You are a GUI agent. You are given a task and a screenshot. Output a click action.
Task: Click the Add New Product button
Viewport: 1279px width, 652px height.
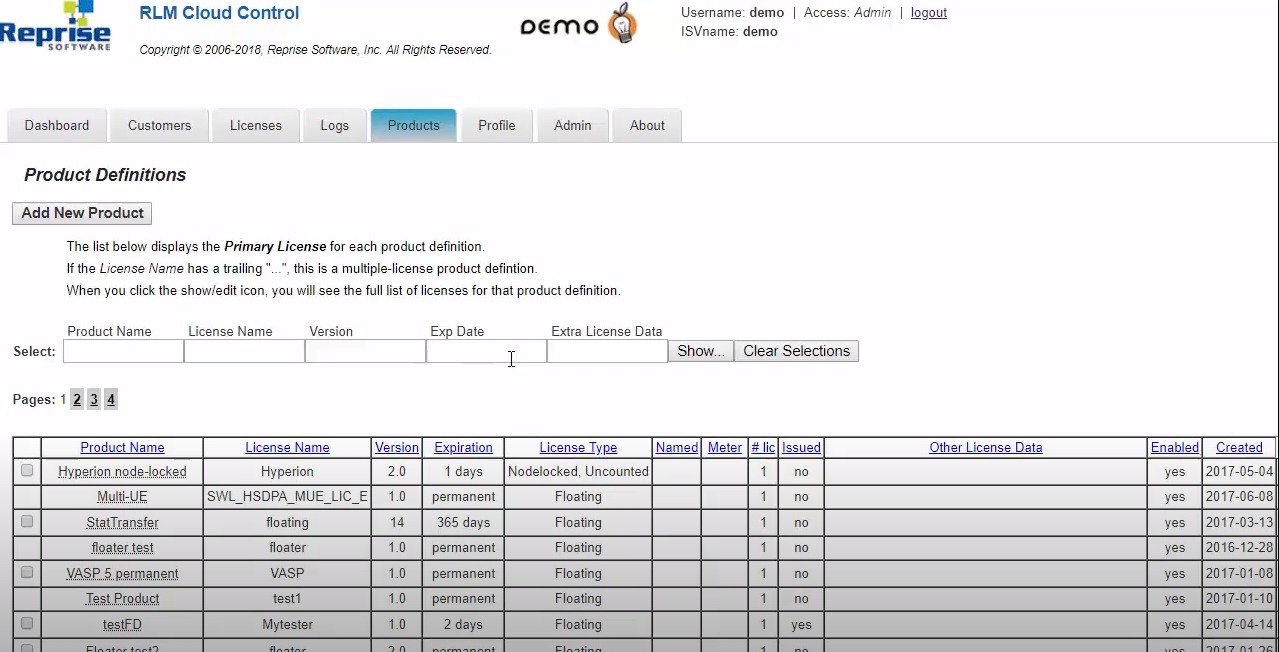(x=81, y=213)
